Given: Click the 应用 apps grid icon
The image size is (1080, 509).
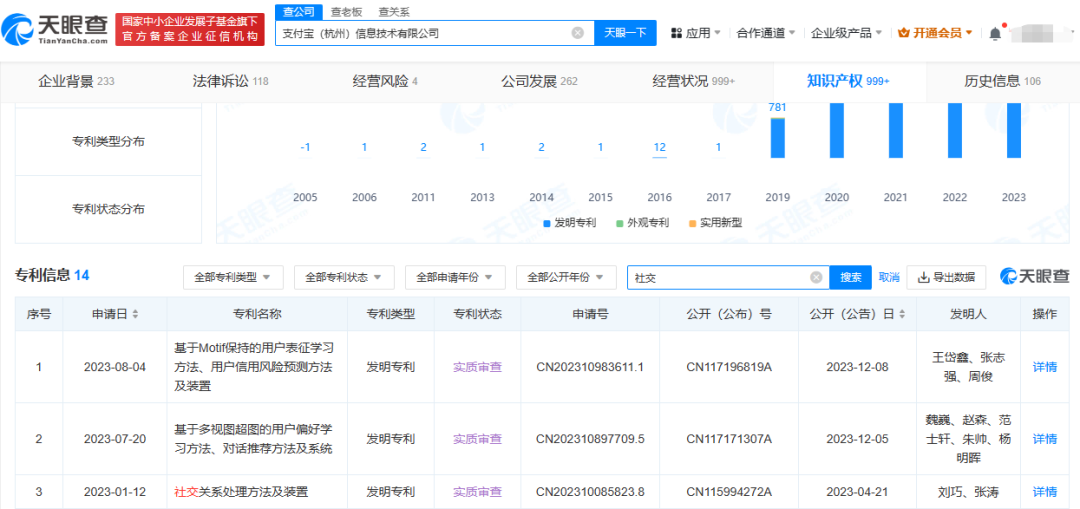Looking at the screenshot, I should point(676,32).
